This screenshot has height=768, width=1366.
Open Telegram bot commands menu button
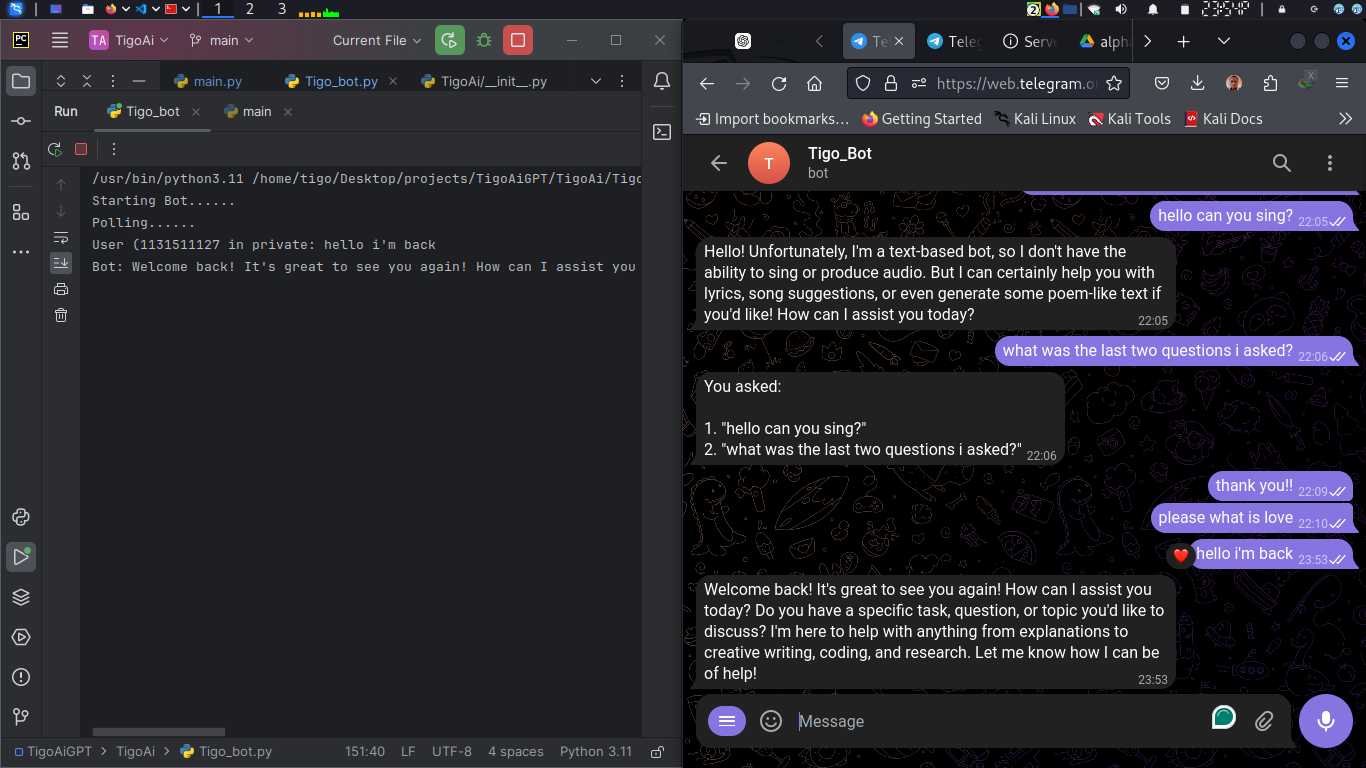coord(727,721)
